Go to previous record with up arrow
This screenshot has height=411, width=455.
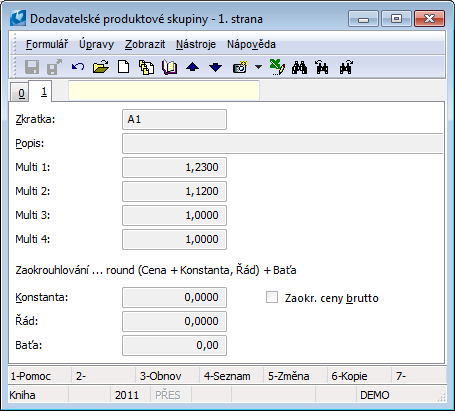193,67
